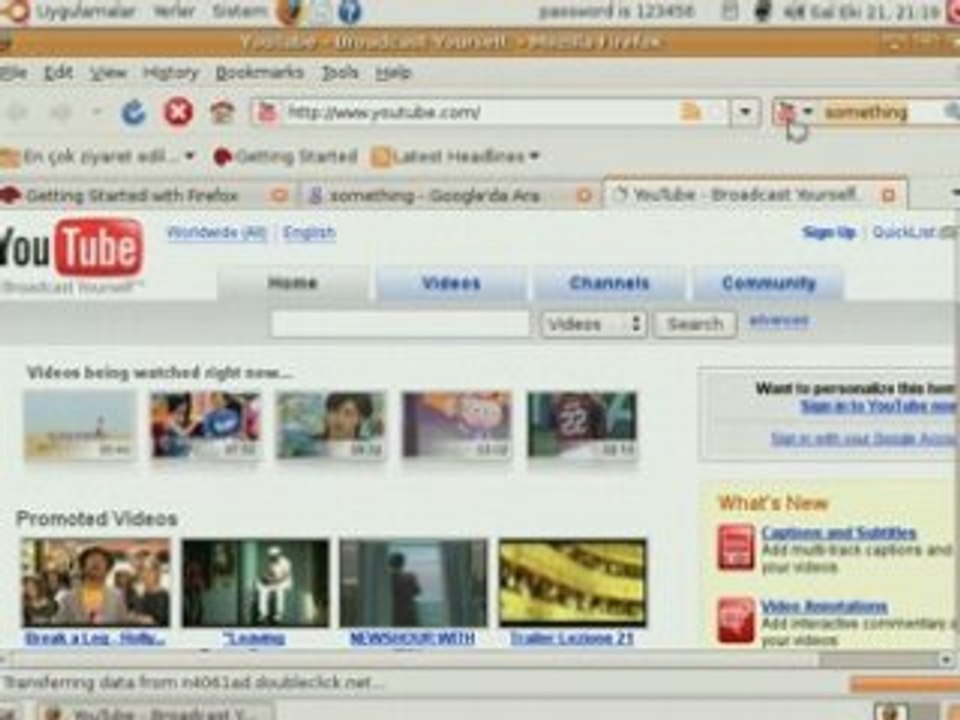
Task: Open the Captions and Subtitles link
Action: [x=838, y=532]
